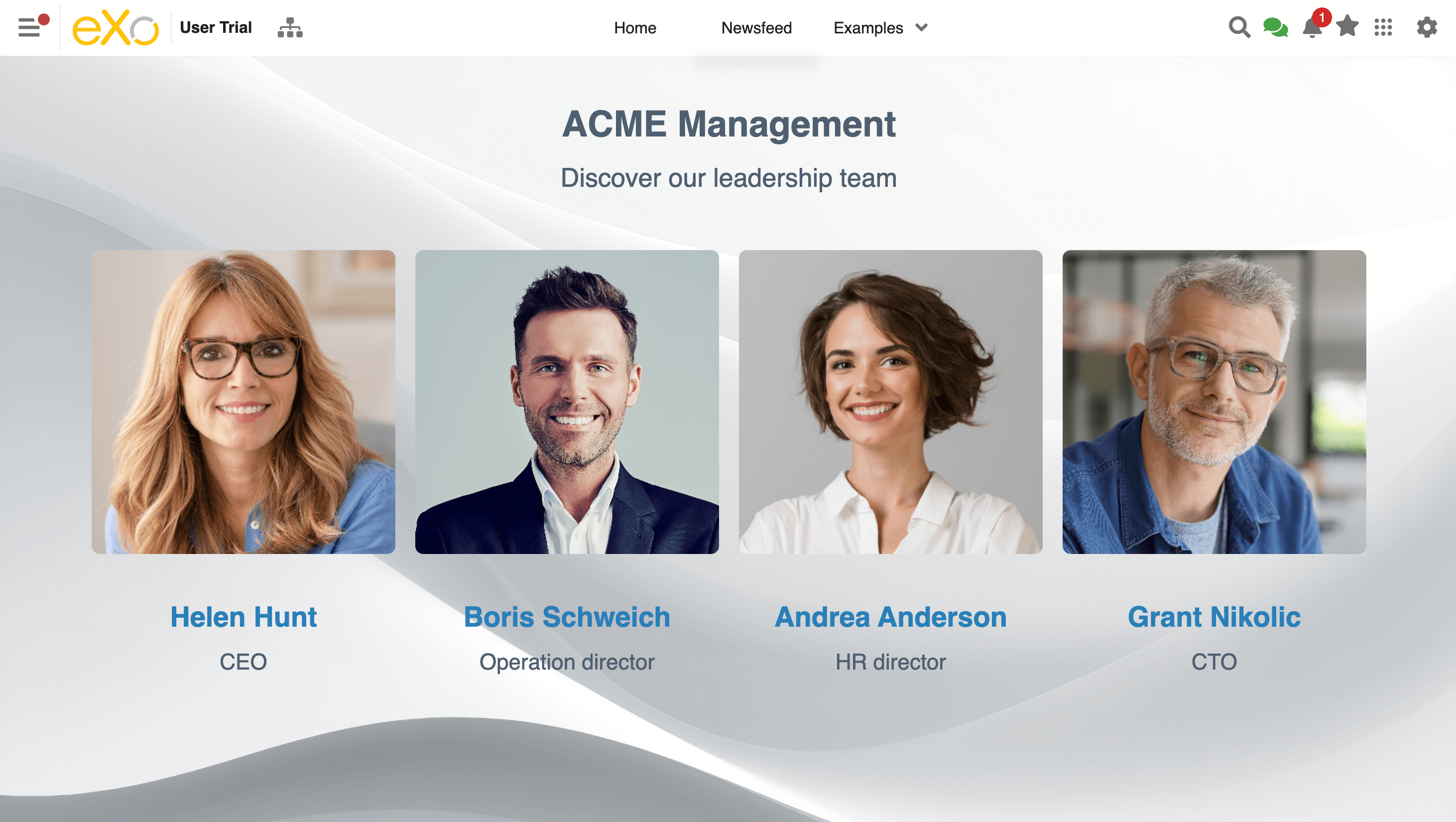
Task: Open Andrea Anderson's profile link
Action: point(890,617)
